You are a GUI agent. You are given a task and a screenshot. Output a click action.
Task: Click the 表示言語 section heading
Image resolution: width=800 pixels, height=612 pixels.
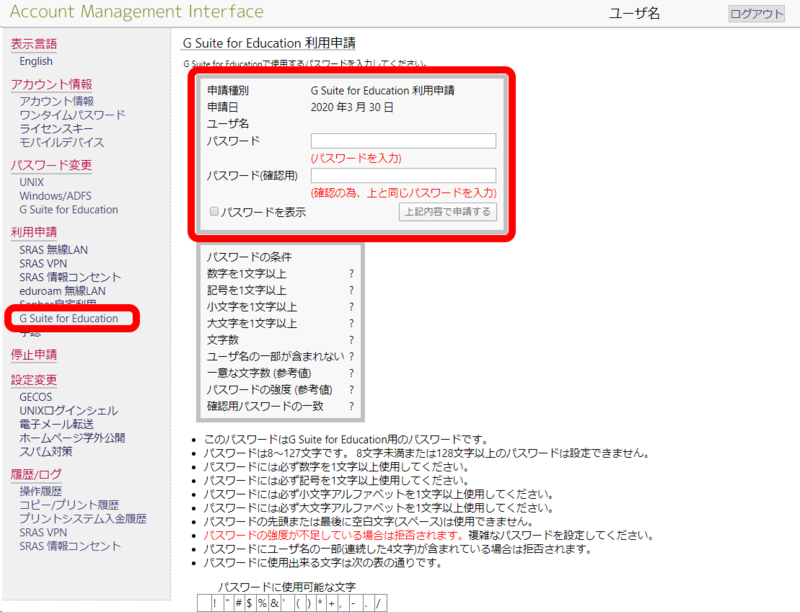(x=34, y=44)
